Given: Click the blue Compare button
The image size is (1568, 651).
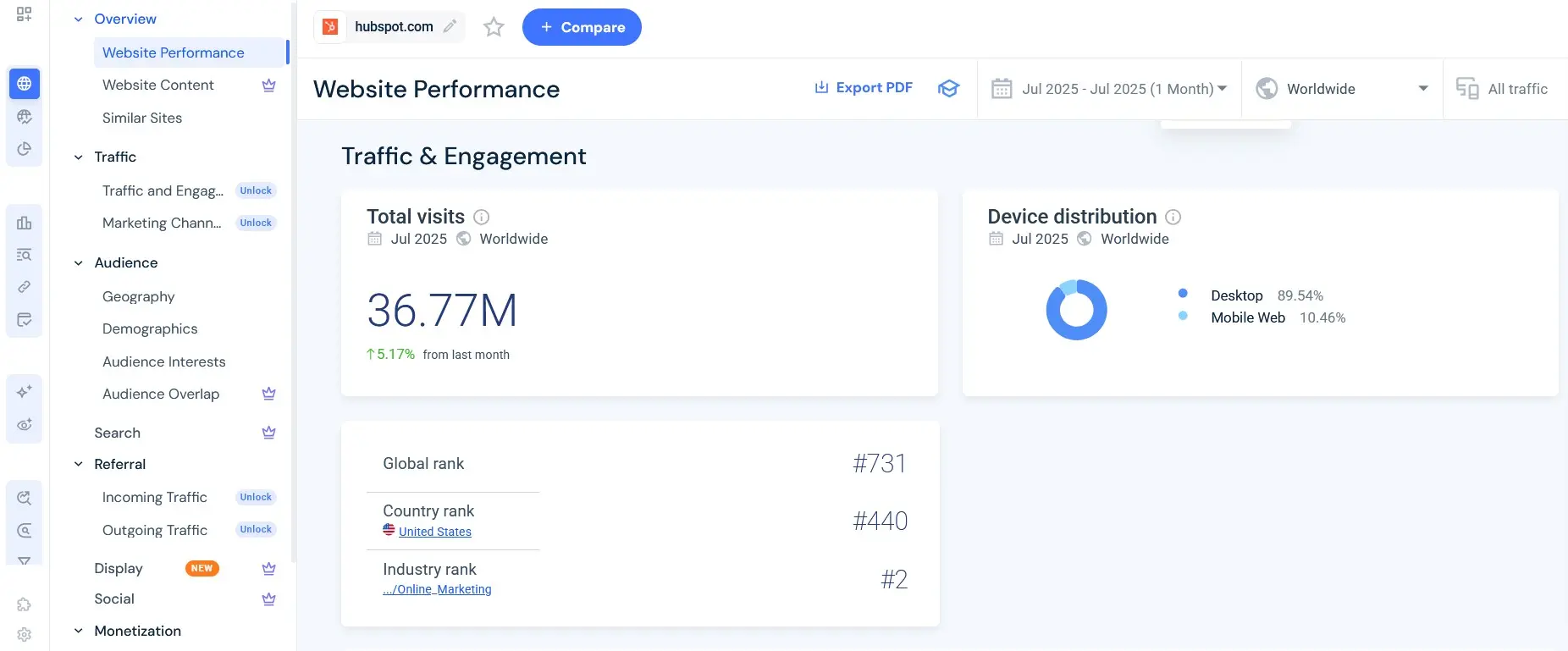Looking at the screenshot, I should [582, 27].
